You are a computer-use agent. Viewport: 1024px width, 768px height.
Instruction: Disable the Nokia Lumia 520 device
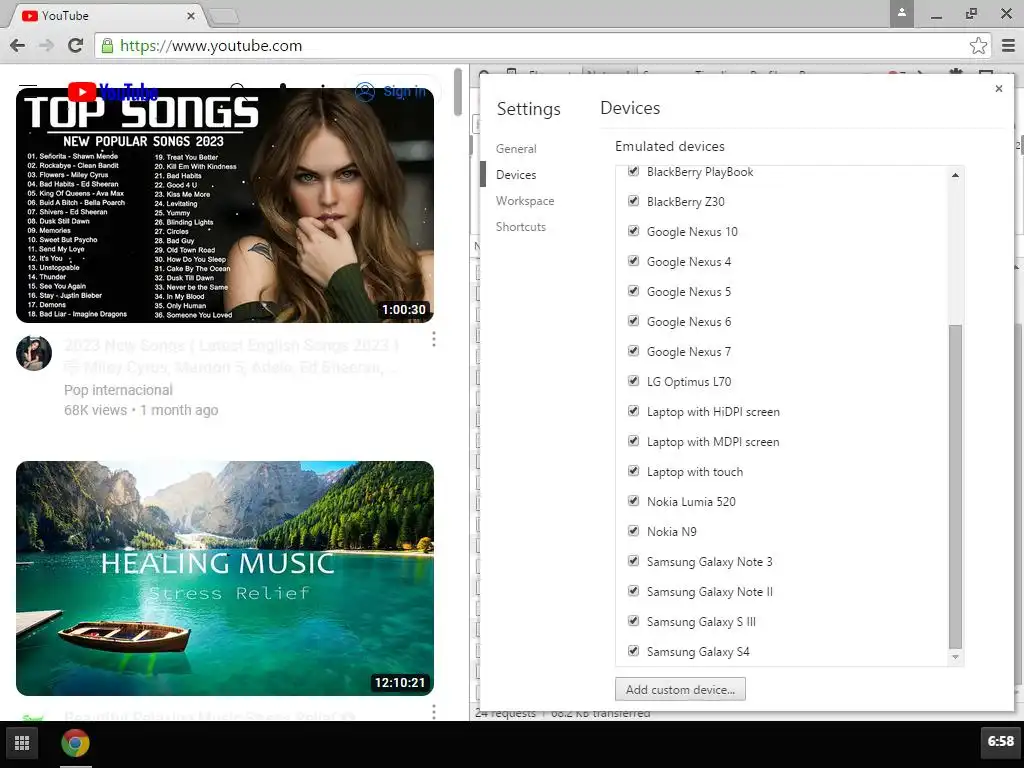point(633,501)
